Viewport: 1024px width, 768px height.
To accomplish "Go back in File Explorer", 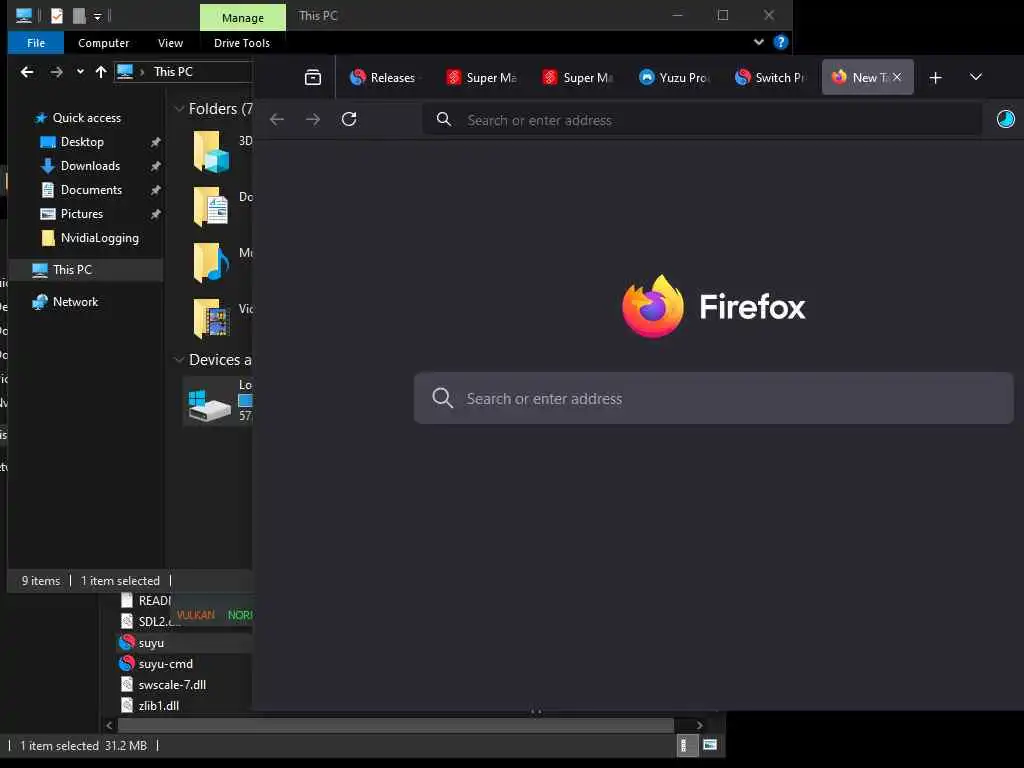I will (27, 72).
